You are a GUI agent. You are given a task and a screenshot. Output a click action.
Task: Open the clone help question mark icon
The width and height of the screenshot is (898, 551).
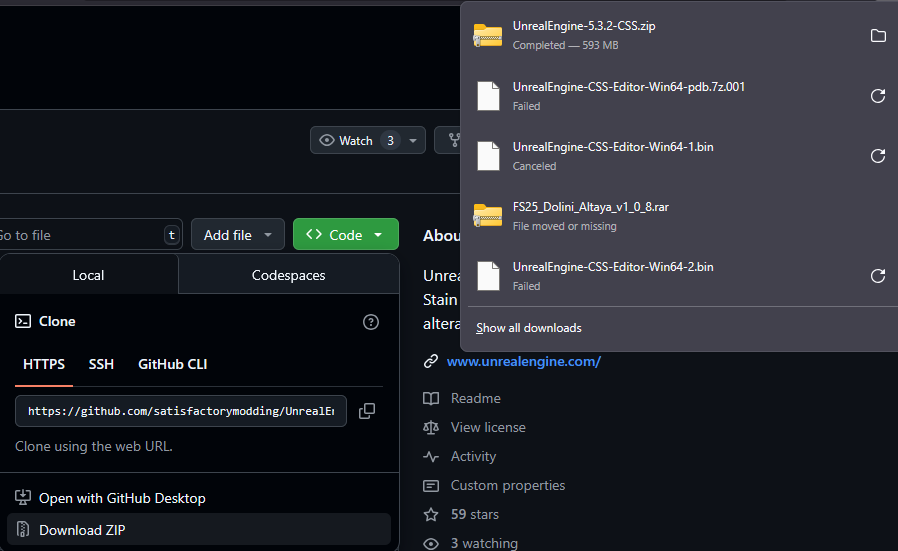click(371, 322)
